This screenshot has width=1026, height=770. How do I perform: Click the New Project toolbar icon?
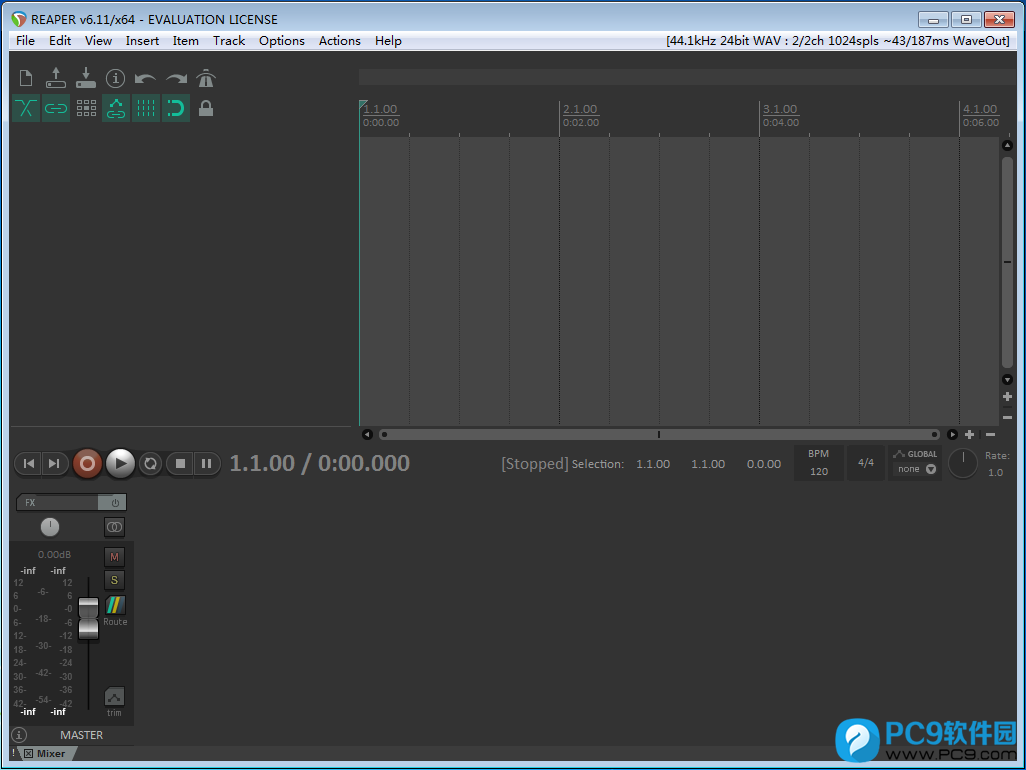(x=26, y=79)
